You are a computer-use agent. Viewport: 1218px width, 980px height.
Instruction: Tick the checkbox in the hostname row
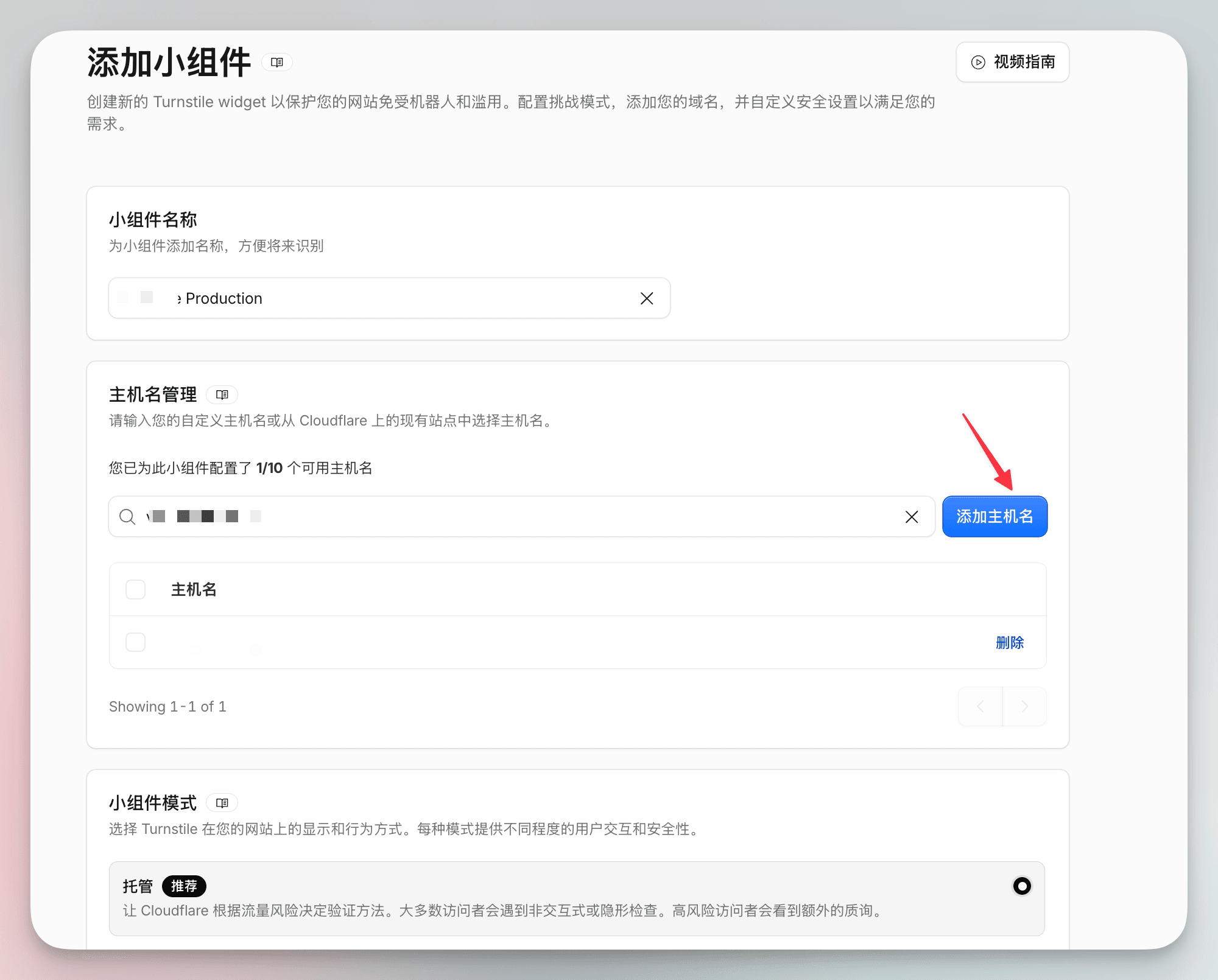click(135, 642)
